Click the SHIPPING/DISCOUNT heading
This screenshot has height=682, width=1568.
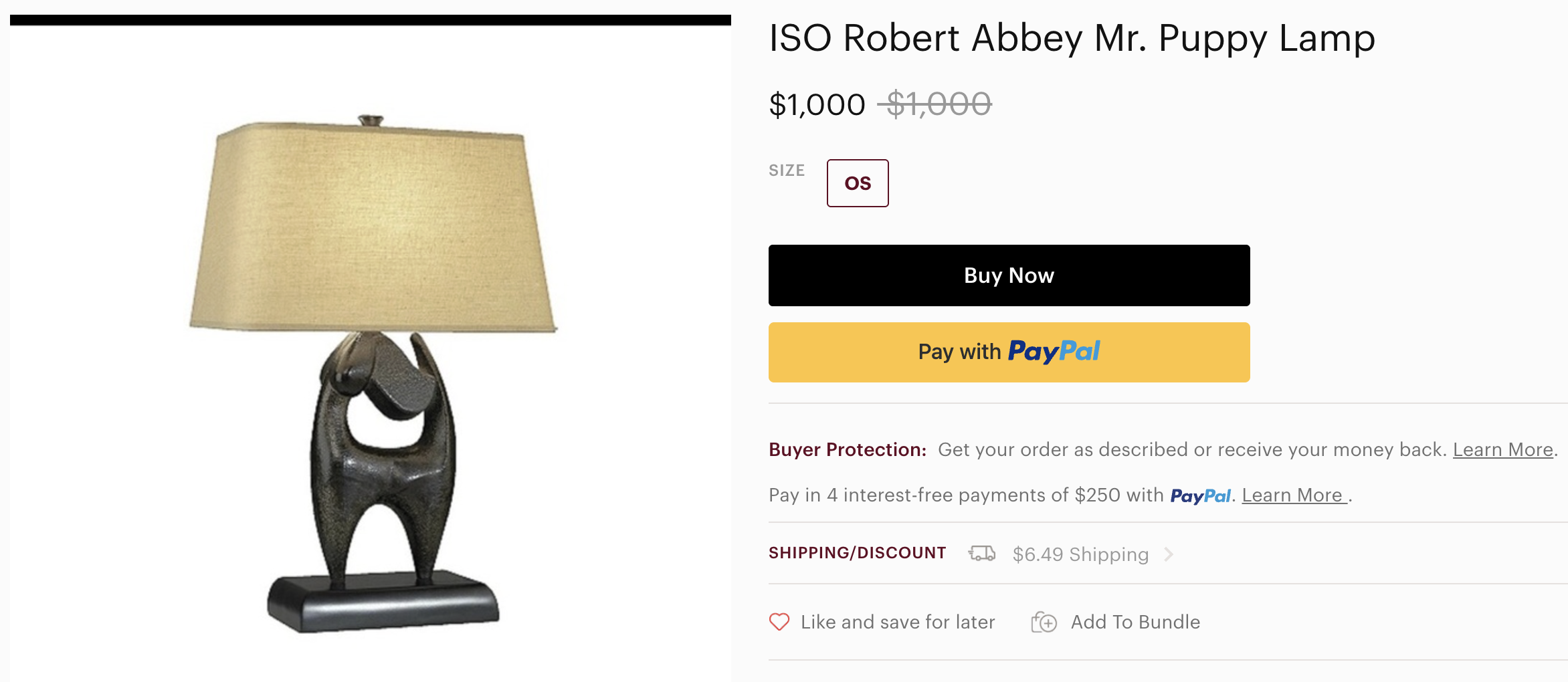[x=857, y=553]
